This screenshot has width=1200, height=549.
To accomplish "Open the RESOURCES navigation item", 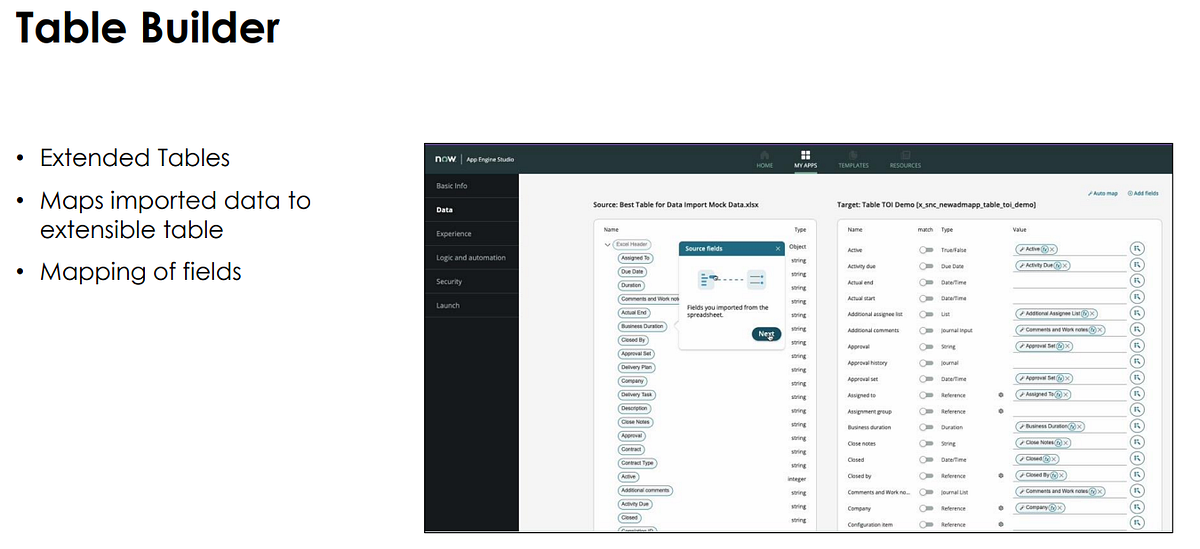I will tap(905, 160).
